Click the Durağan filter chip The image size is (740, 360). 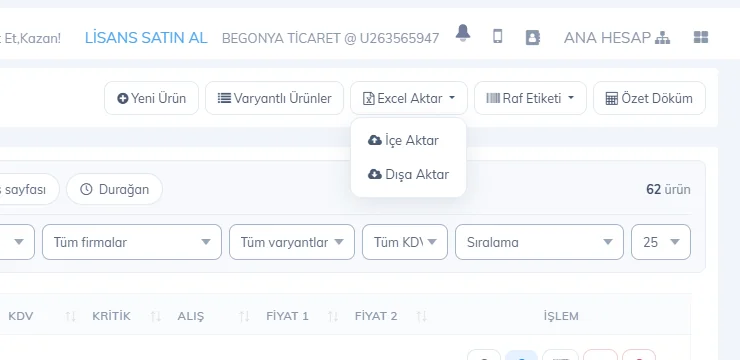click(x=115, y=189)
